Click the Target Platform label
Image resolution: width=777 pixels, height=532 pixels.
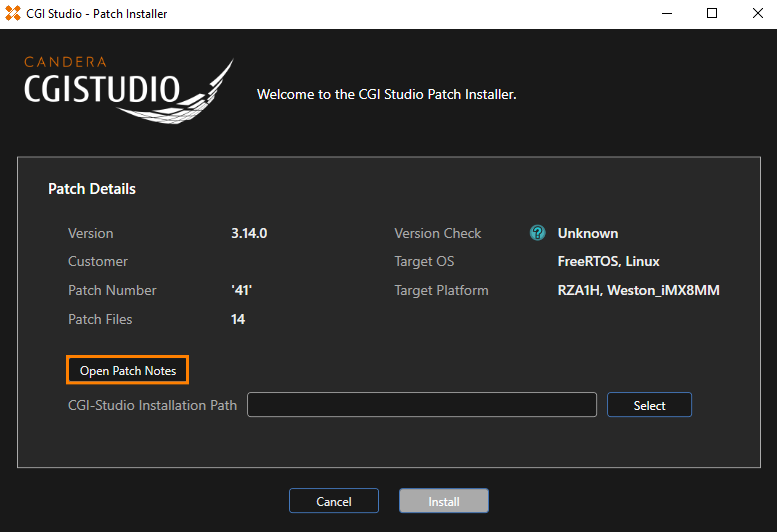click(x=441, y=290)
